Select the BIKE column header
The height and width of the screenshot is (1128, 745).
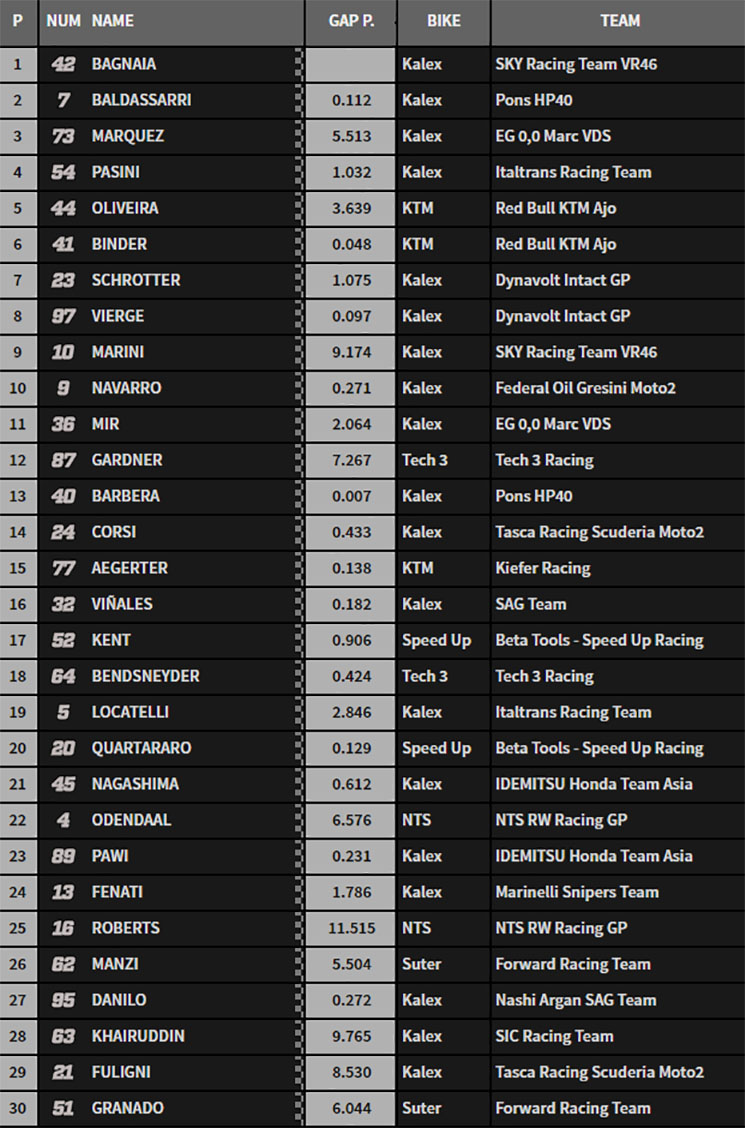coord(444,21)
